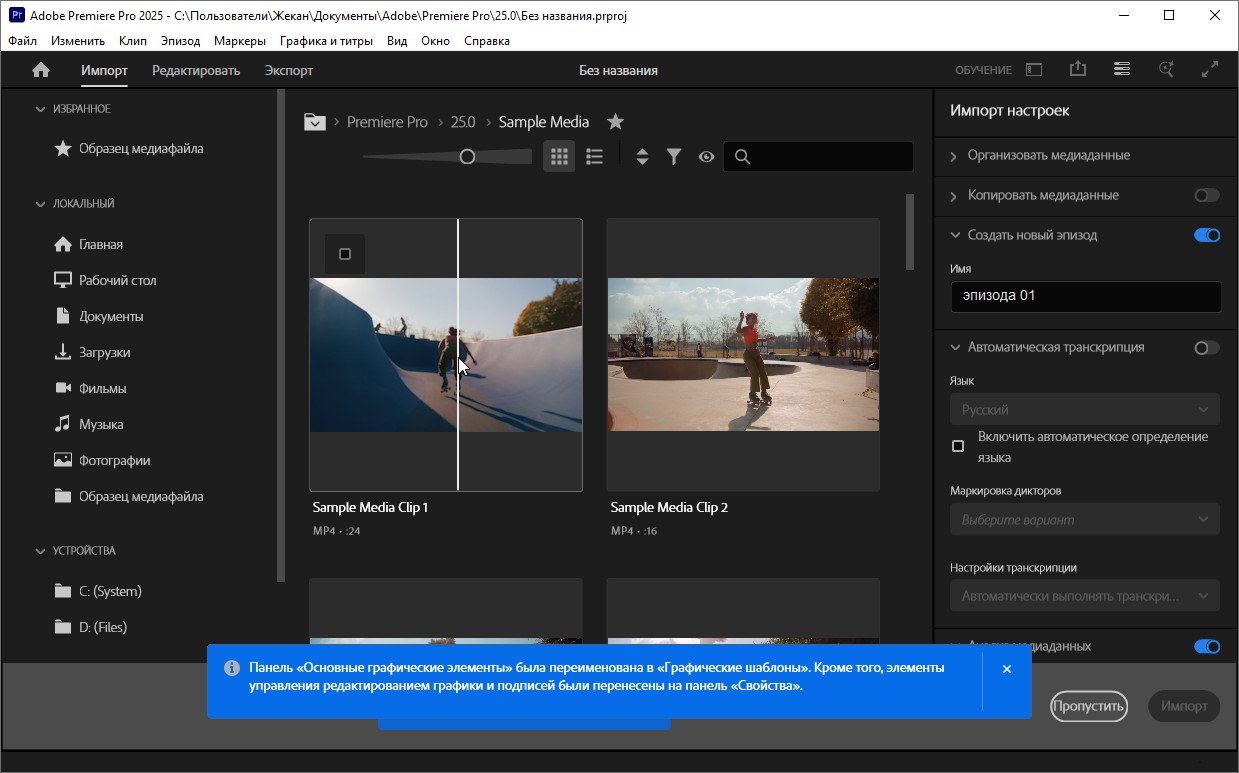The height and width of the screenshot is (773, 1239).
Task: Open the Язык dropdown showing Русский
Action: (x=1085, y=409)
